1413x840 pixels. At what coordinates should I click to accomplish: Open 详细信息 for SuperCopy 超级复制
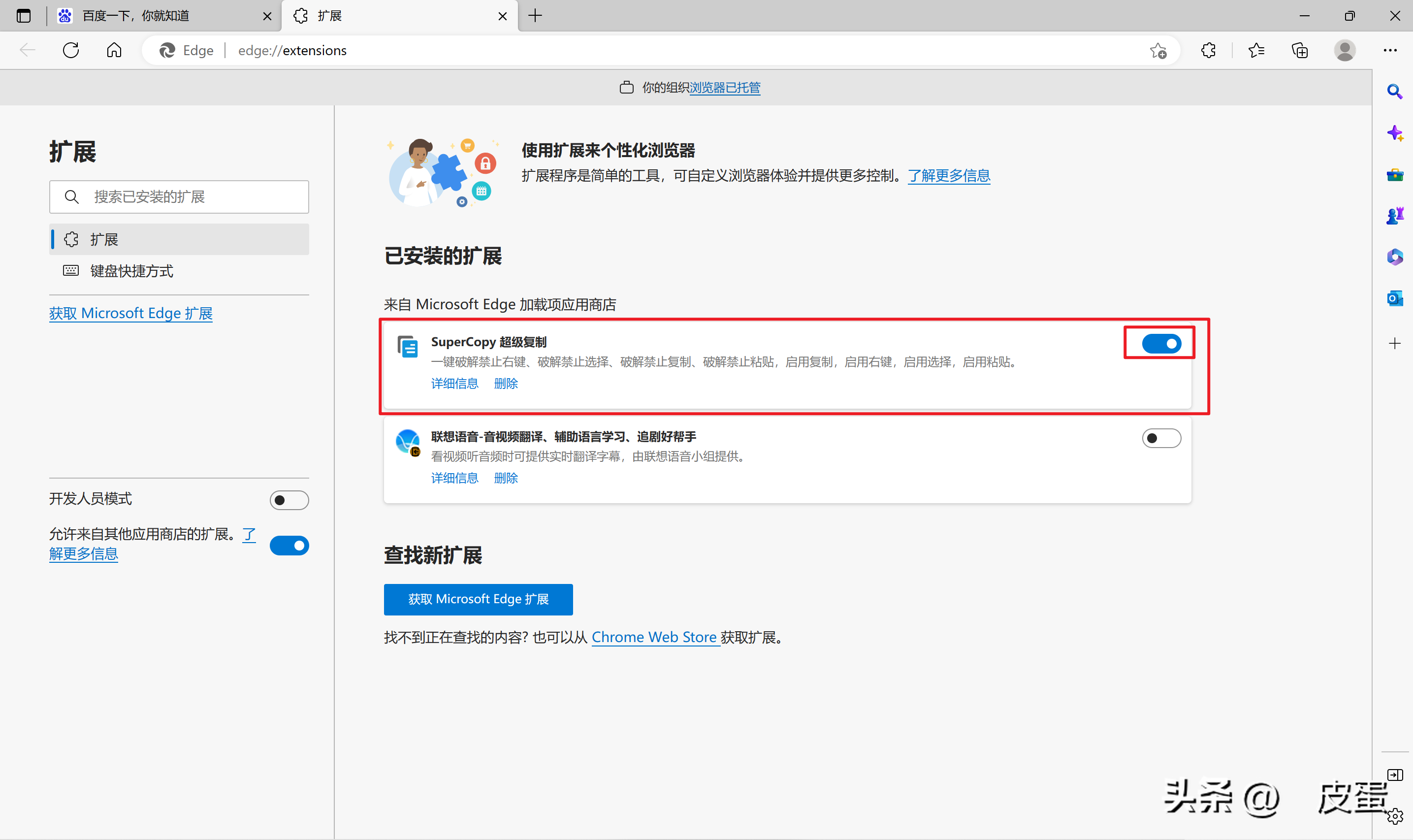pyautogui.click(x=454, y=384)
